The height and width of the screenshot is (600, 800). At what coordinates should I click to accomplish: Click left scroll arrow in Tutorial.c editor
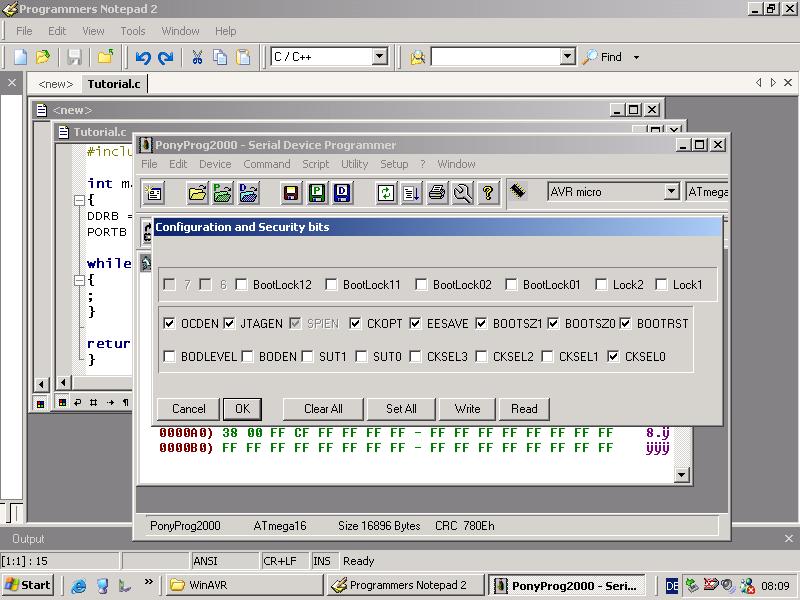pos(63,382)
